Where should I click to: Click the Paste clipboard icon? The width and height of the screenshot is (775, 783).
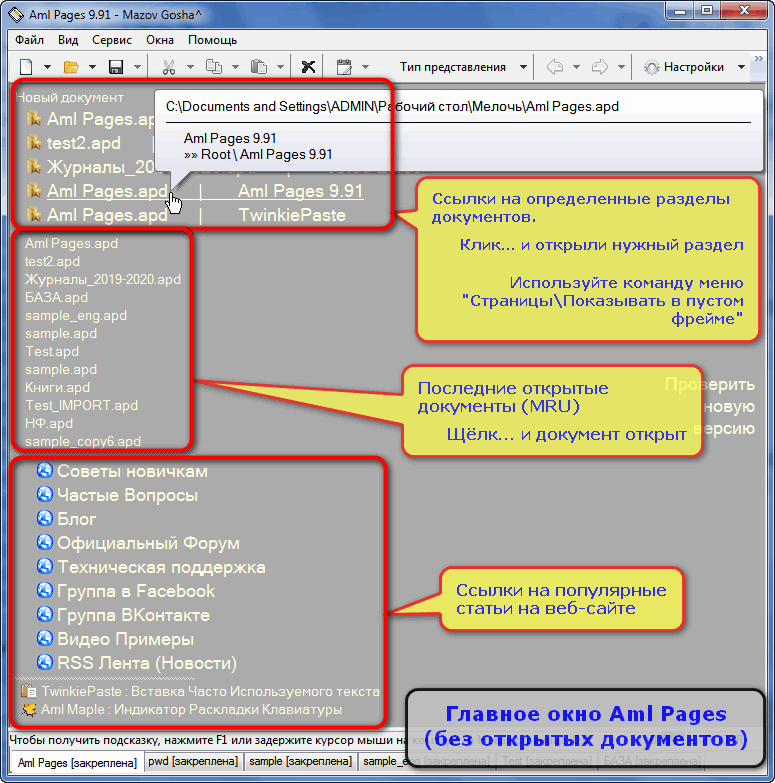click(259, 66)
